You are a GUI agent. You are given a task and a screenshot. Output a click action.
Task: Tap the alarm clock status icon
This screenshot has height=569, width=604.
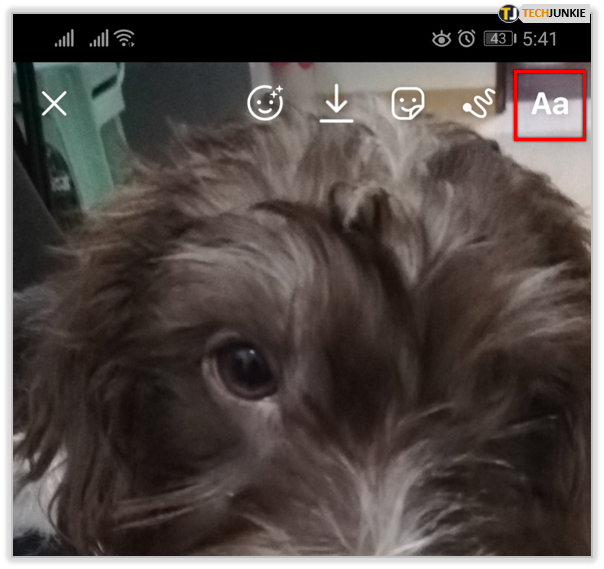tap(466, 39)
